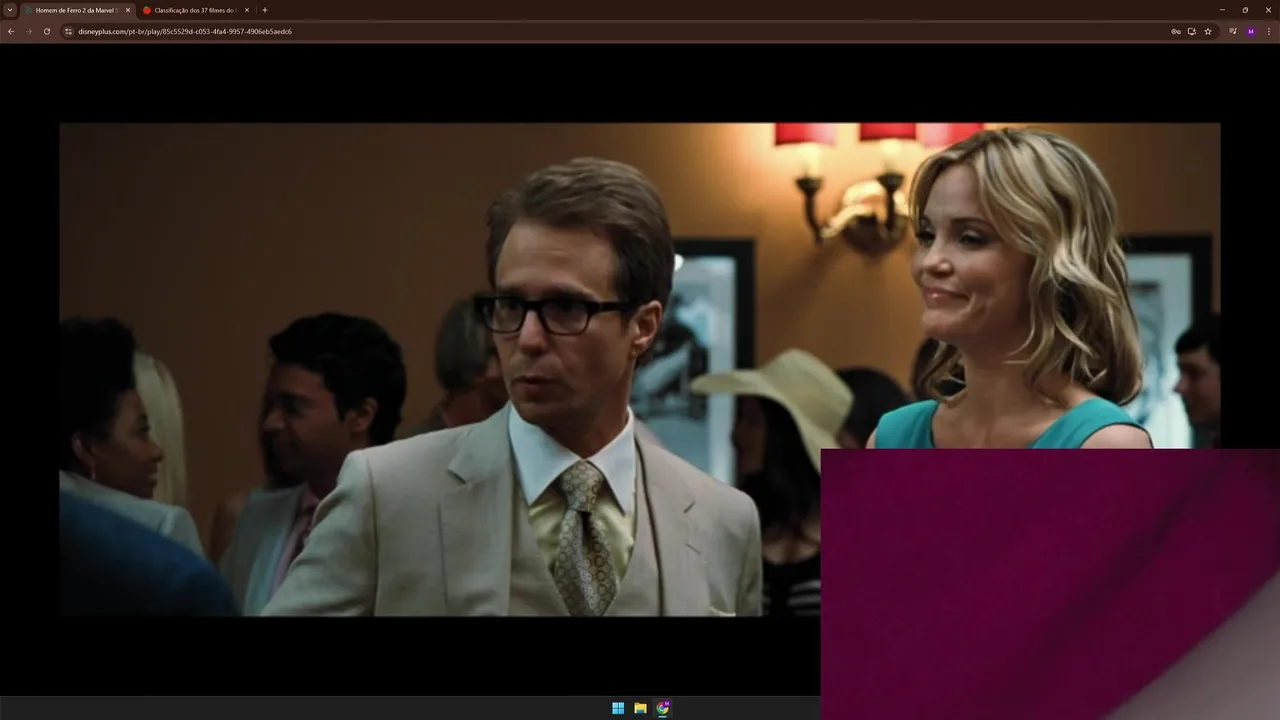Click the Chrome icon in the taskbar

coord(662,708)
